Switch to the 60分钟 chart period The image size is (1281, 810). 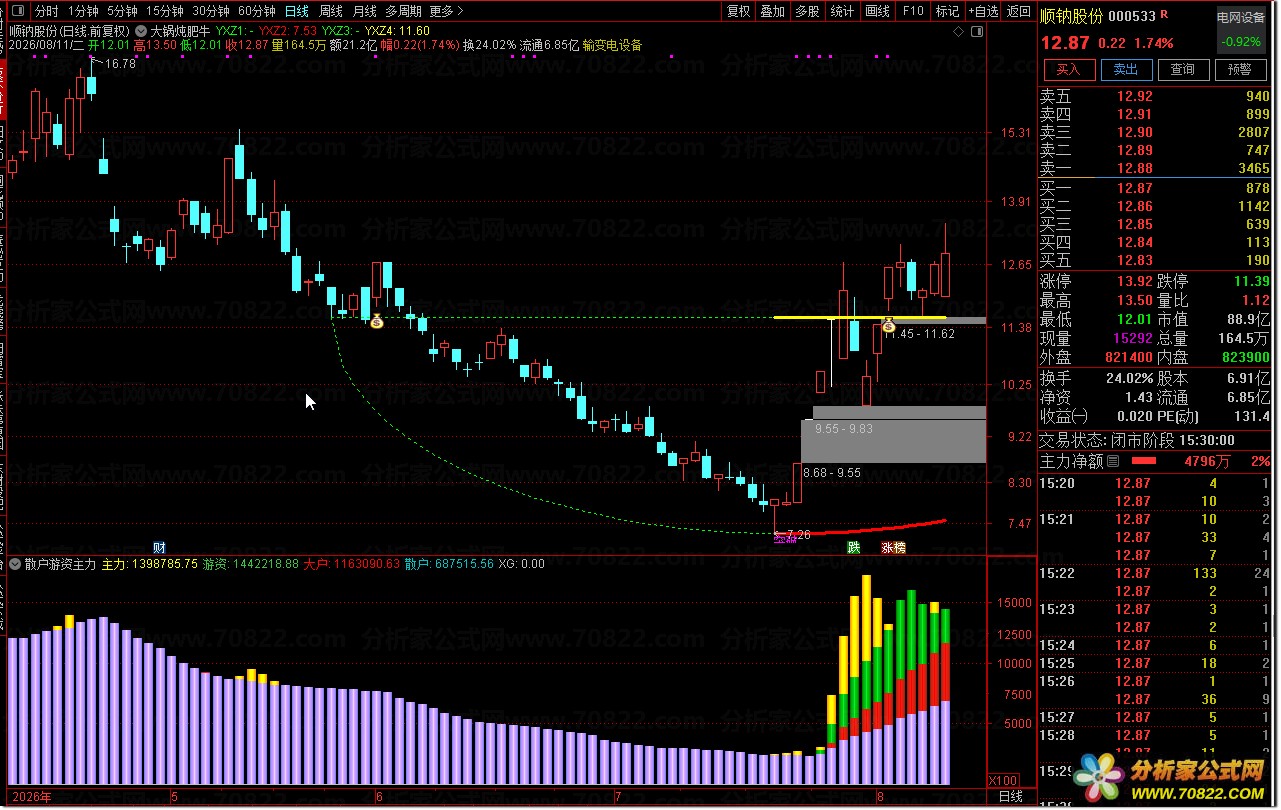[256, 12]
